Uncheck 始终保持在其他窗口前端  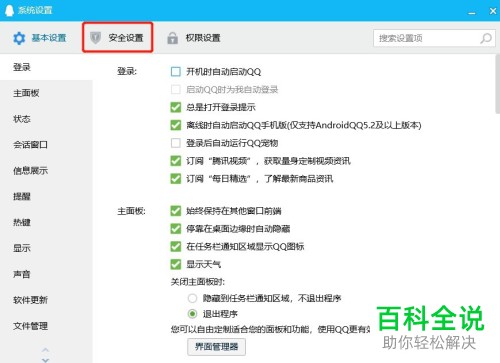[176, 211]
